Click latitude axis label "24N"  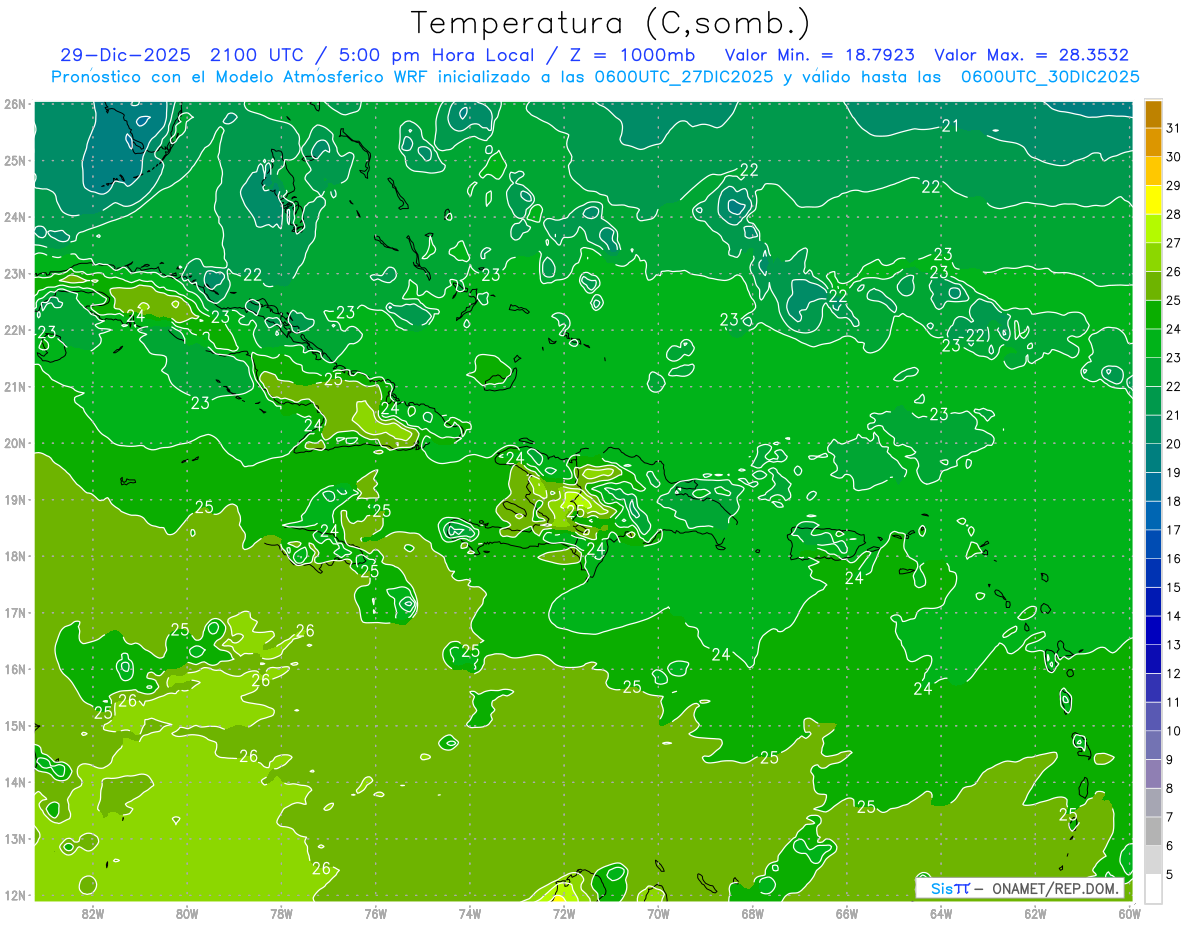(15, 217)
